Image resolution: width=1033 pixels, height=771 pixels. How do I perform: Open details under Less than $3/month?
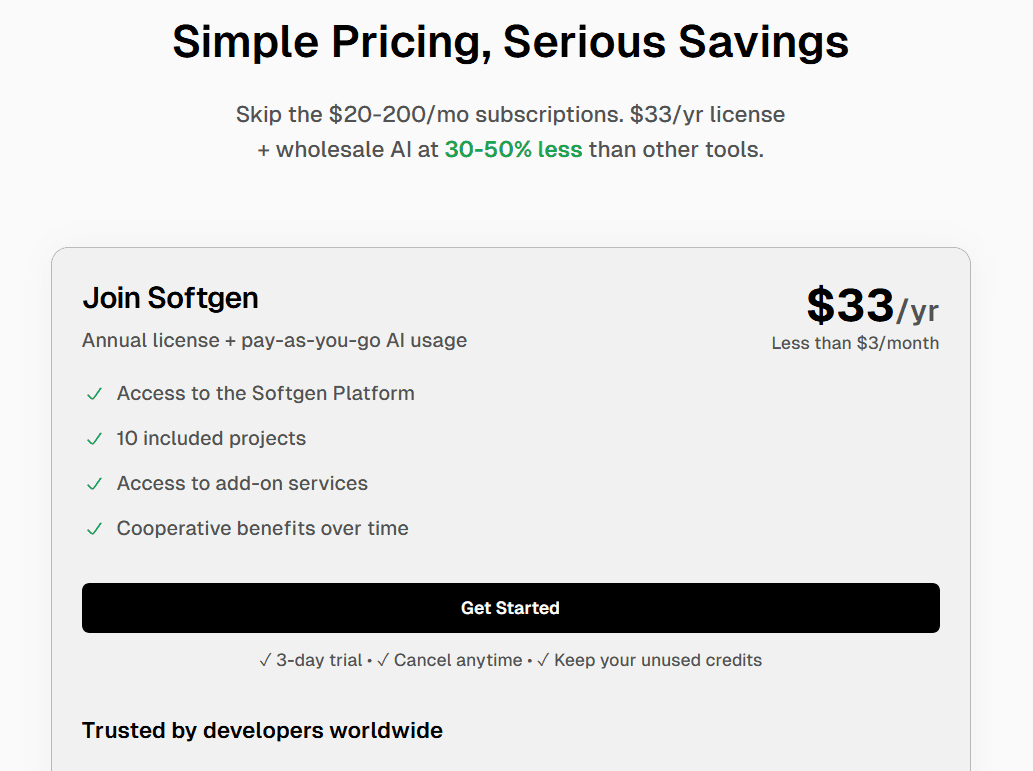pos(854,342)
